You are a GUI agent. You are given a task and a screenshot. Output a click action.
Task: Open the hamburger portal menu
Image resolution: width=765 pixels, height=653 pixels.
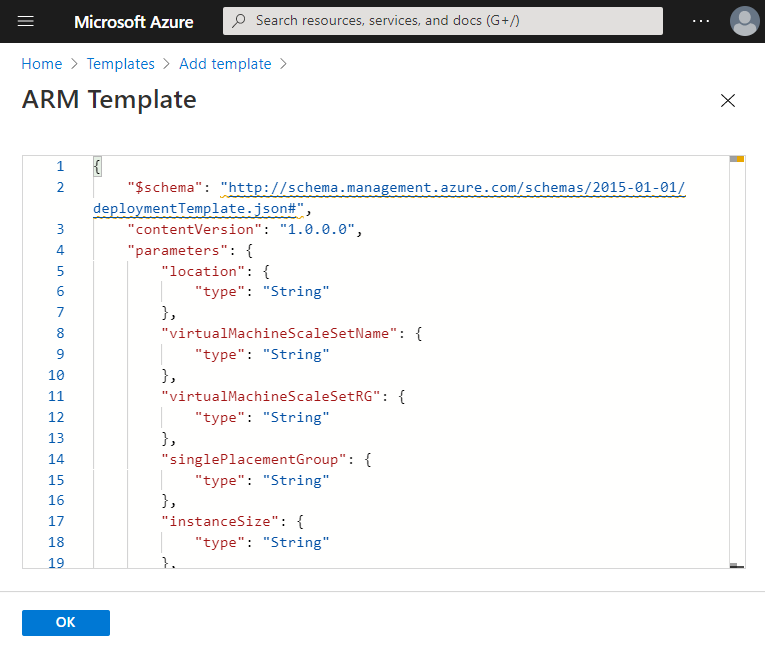(x=26, y=21)
